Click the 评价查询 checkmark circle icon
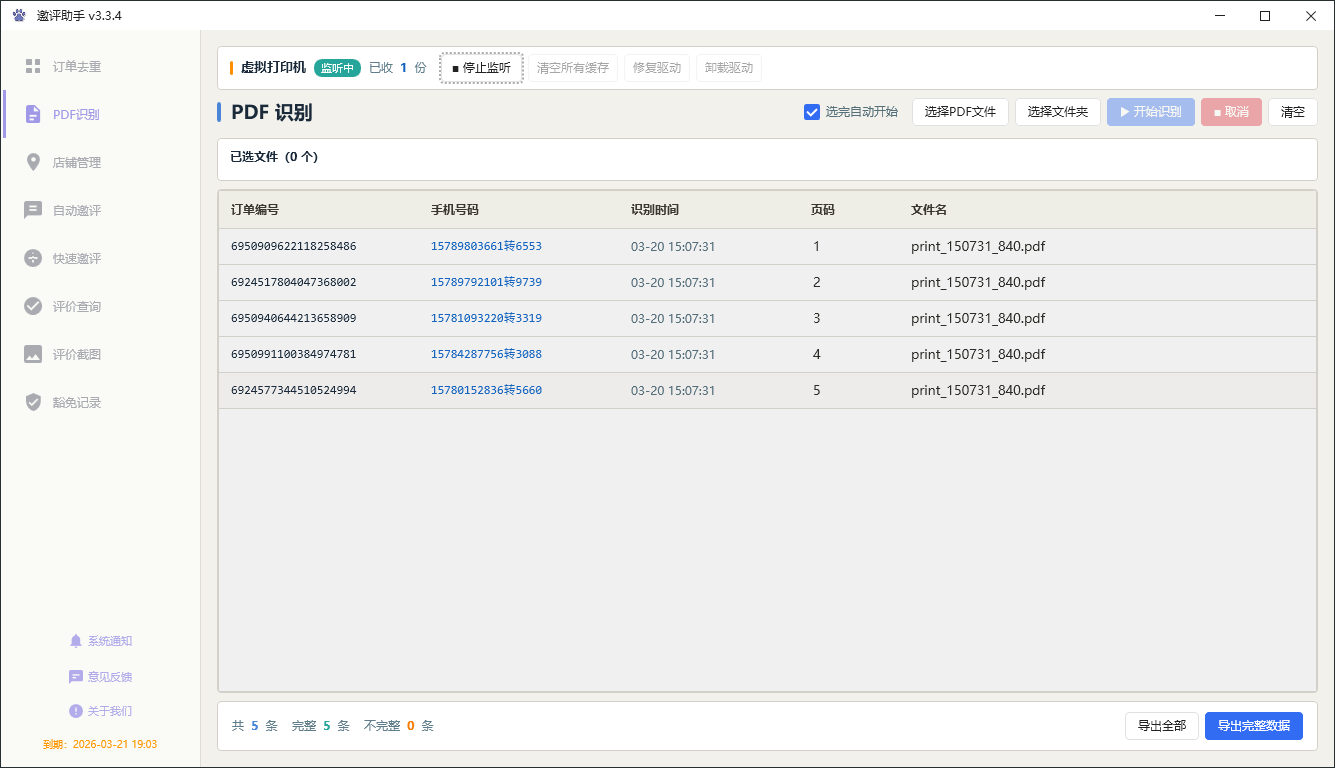Screen dimensions: 1335x768 click(33, 306)
